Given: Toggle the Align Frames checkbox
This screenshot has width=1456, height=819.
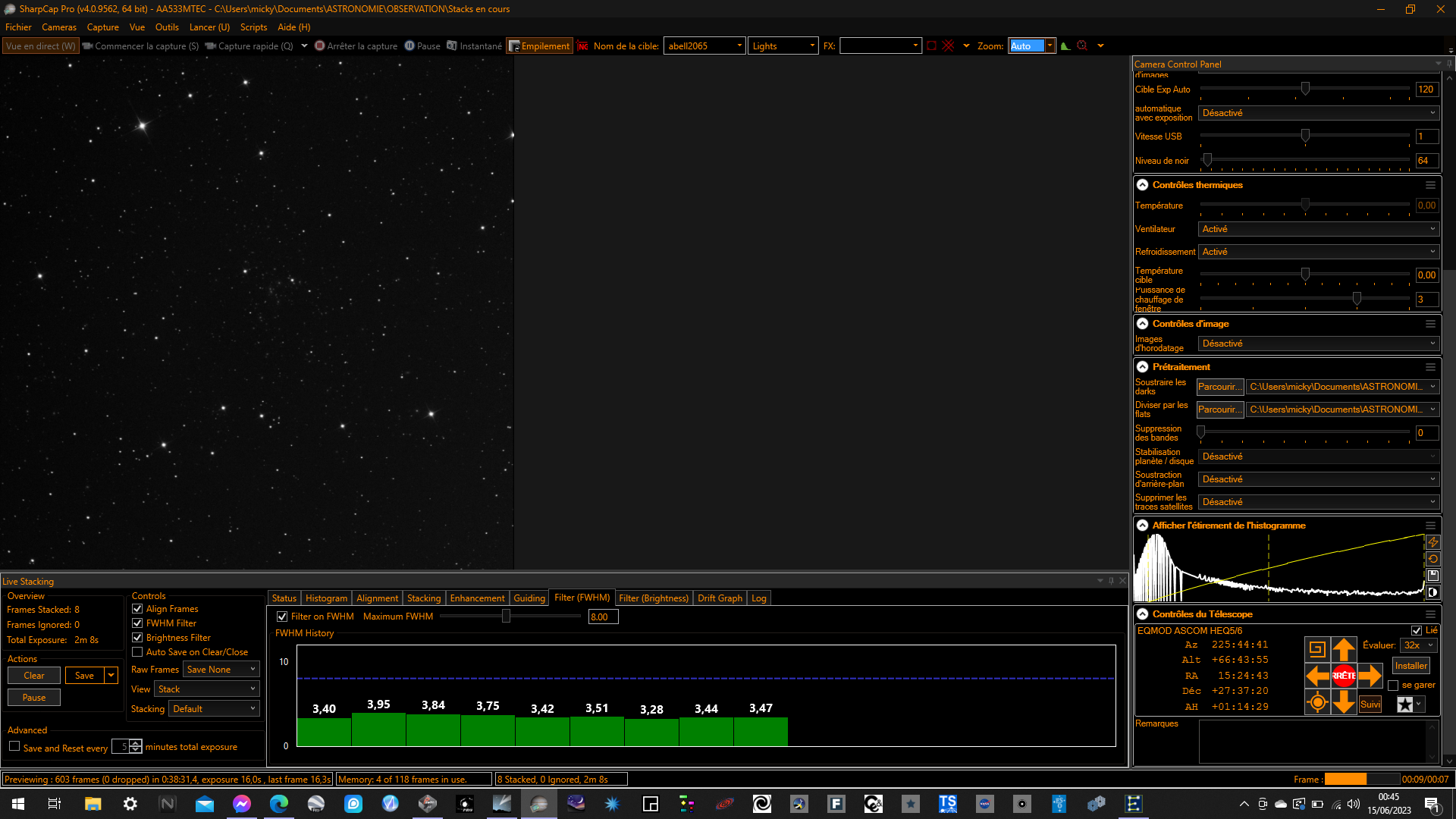Looking at the screenshot, I should 137,608.
